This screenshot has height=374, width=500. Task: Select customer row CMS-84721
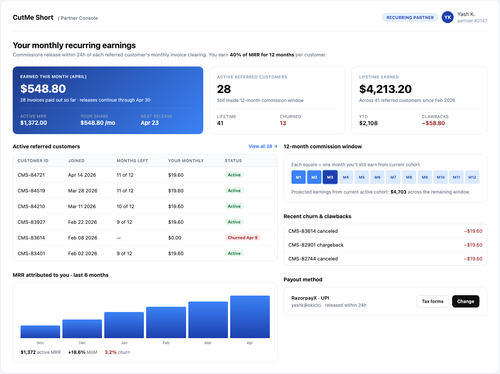click(x=145, y=175)
